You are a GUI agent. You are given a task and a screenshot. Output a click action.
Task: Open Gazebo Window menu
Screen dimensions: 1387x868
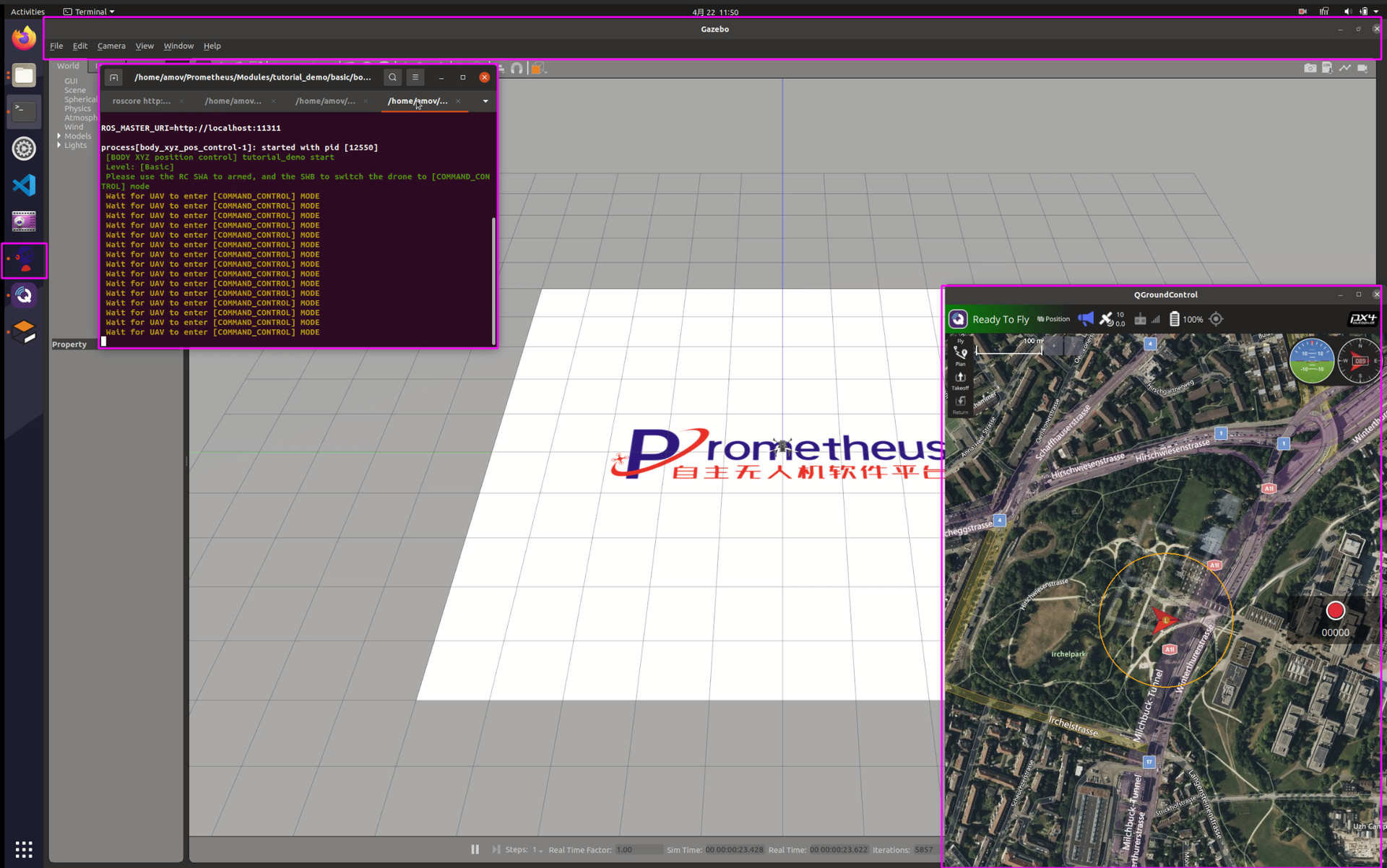pos(178,45)
